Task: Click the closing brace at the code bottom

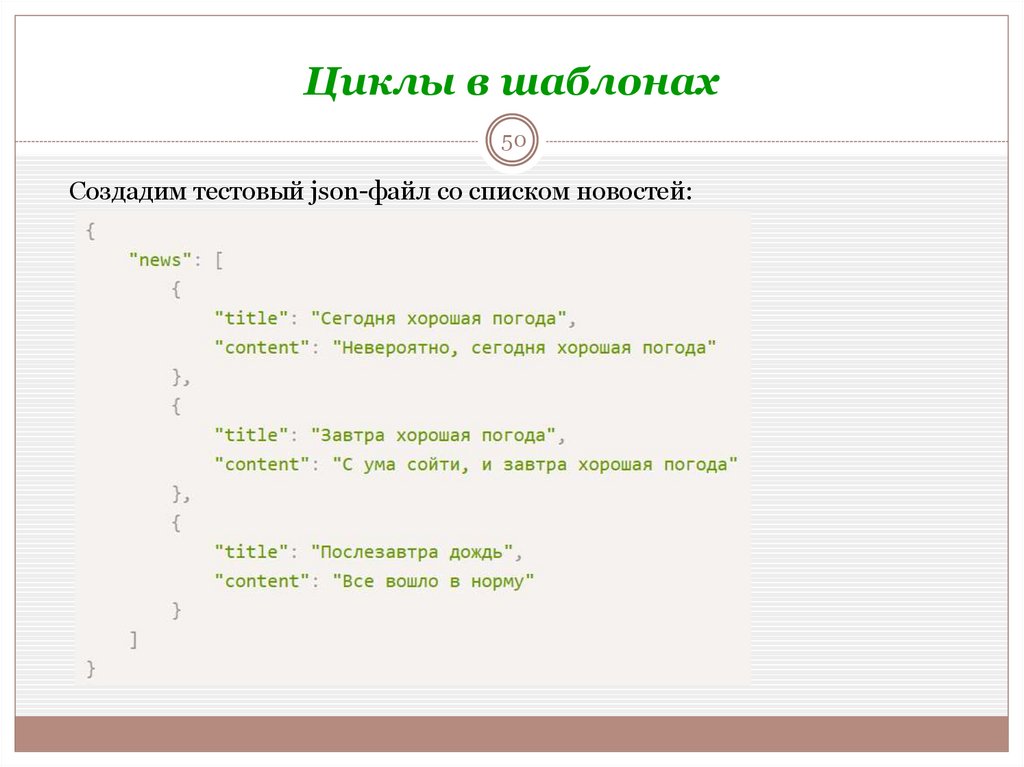Action: point(91,668)
